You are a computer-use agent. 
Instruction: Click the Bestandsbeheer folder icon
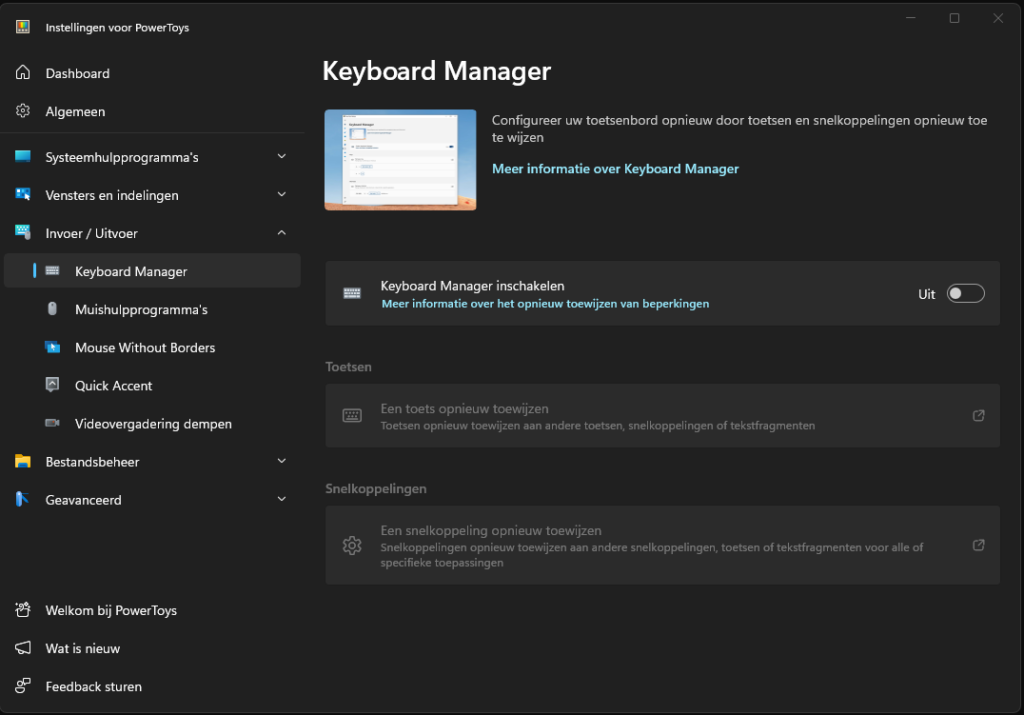23,461
